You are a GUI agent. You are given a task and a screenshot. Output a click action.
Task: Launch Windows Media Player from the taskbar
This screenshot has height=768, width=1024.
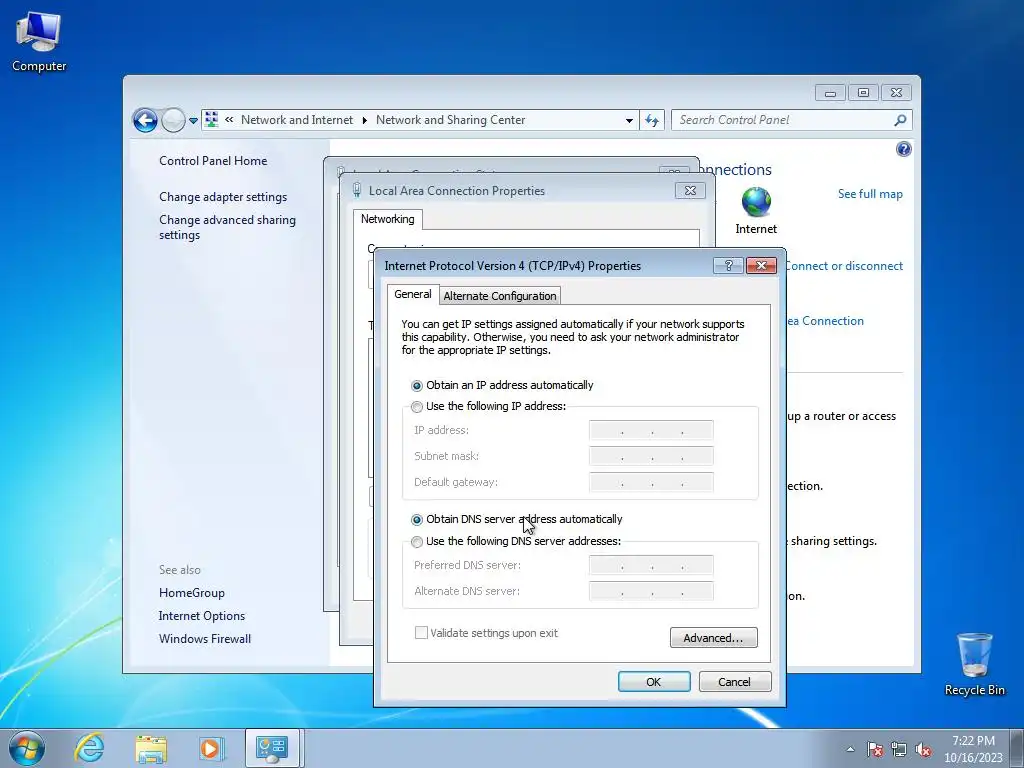[212, 748]
